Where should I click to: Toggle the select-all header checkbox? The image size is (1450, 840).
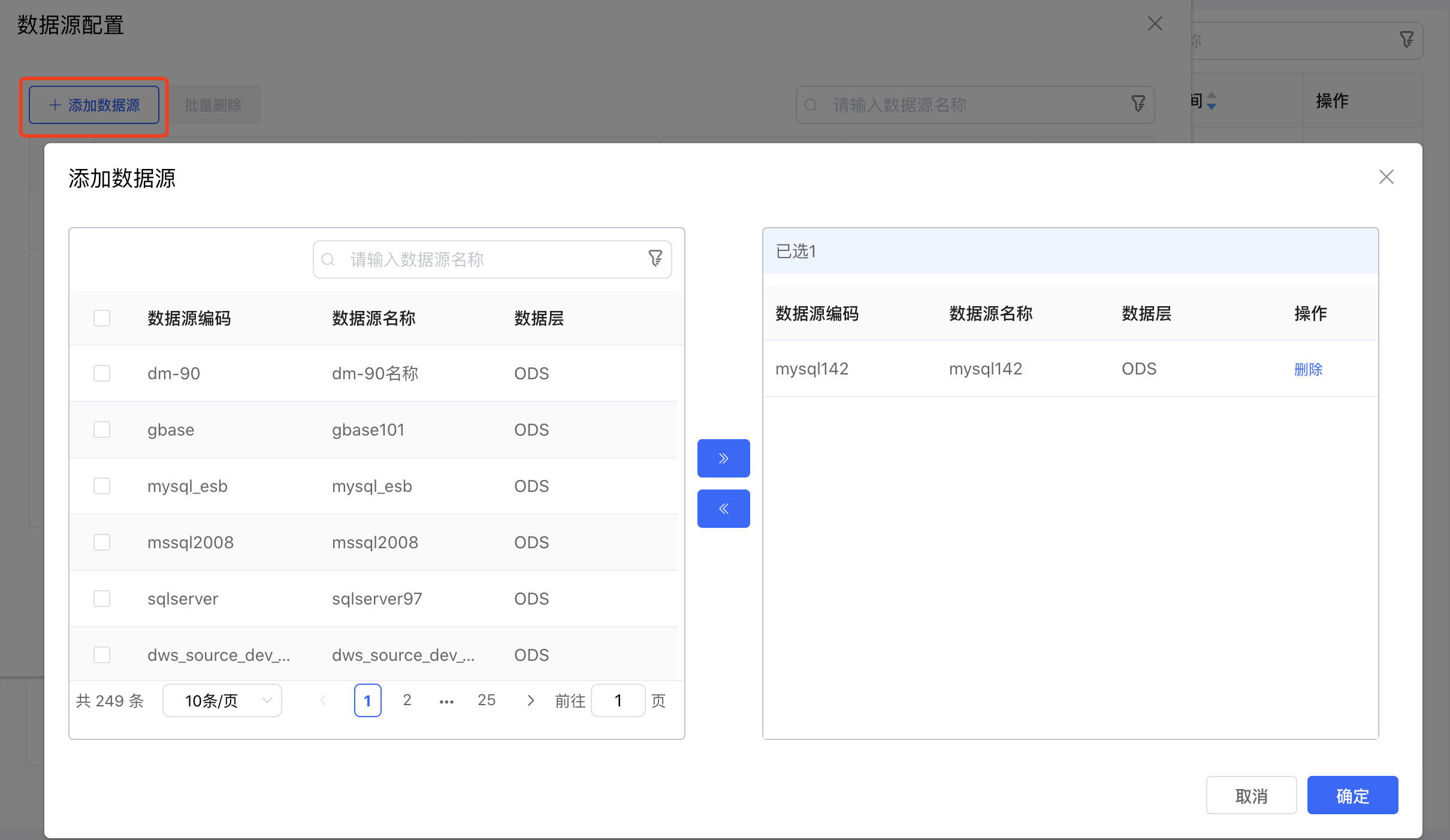coord(102,318)
